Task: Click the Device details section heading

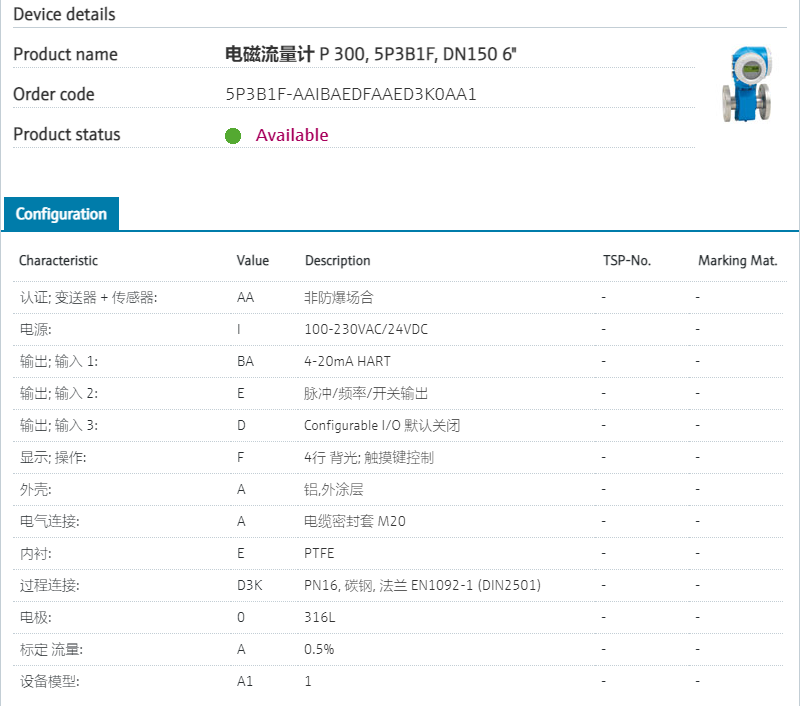Action: coord(64,15)
